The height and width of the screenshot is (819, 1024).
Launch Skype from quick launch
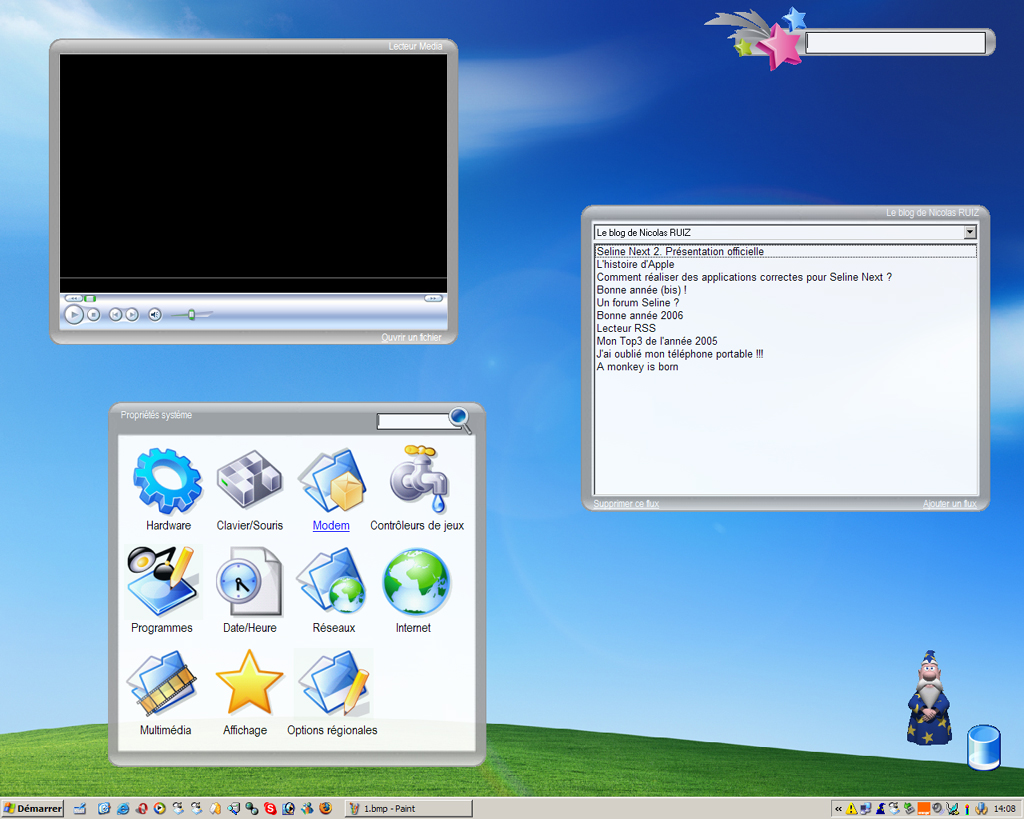tap(270, 809)
